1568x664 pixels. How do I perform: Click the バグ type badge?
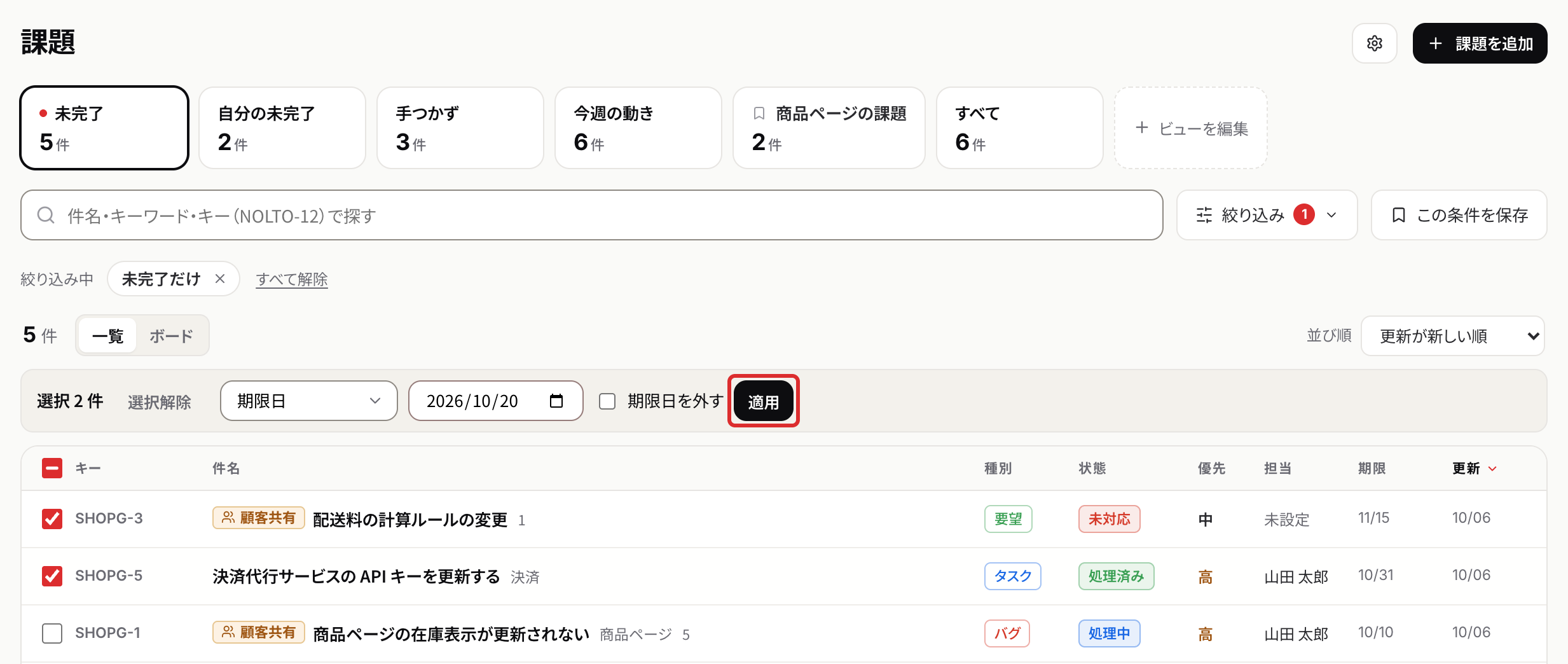[x=1007, y=633]
